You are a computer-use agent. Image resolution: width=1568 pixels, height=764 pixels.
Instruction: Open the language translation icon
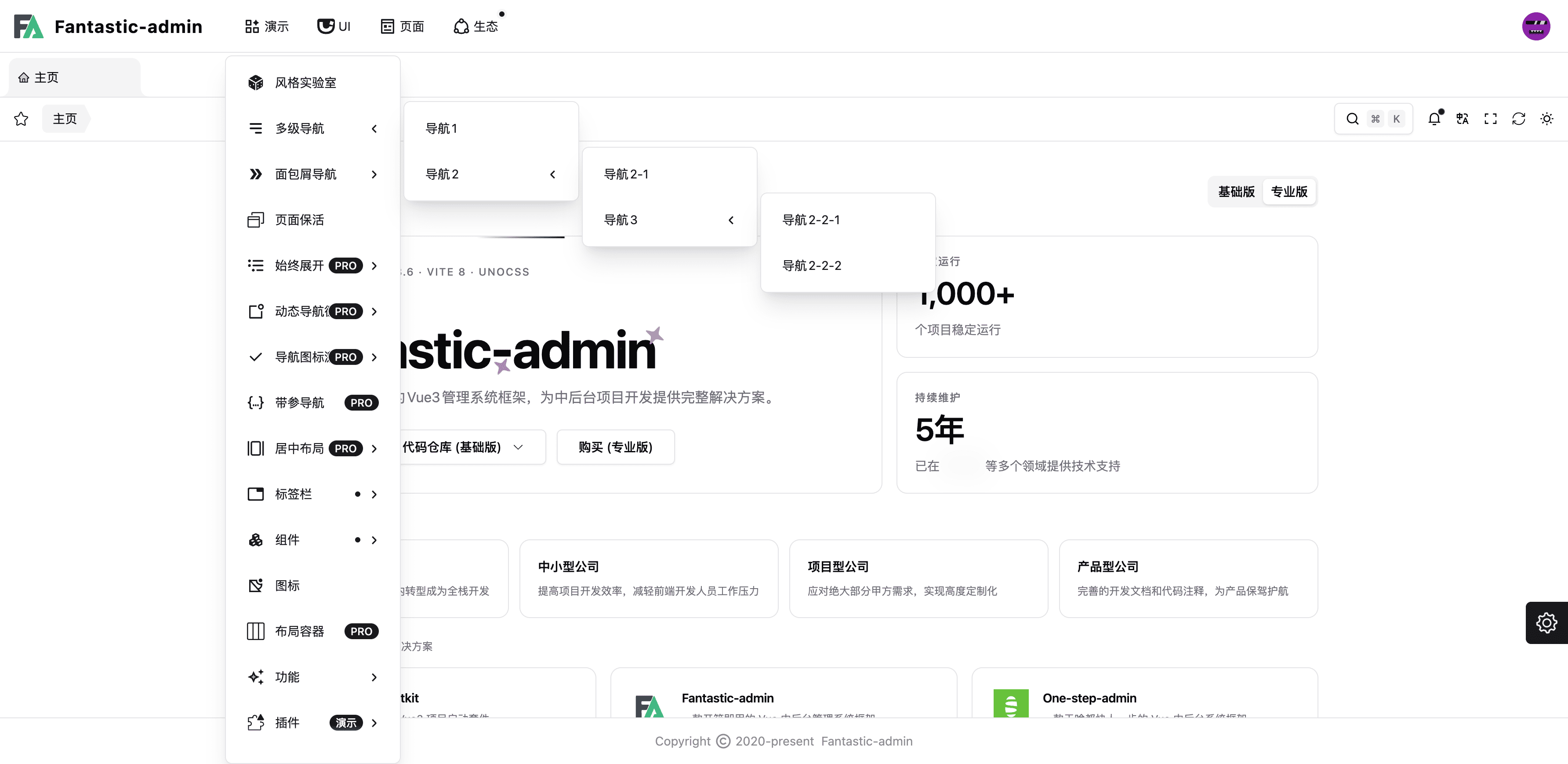pyautogui.click(x=1462, y=119)
